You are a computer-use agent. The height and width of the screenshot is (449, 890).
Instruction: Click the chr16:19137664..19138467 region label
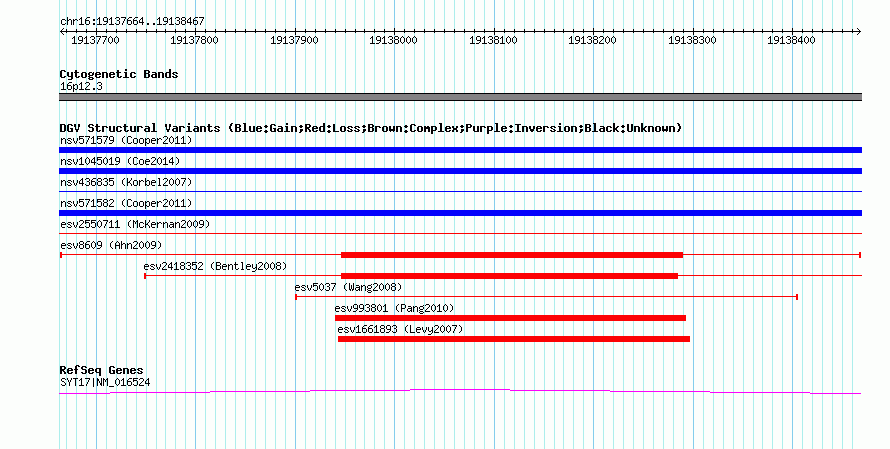[132, 22]
